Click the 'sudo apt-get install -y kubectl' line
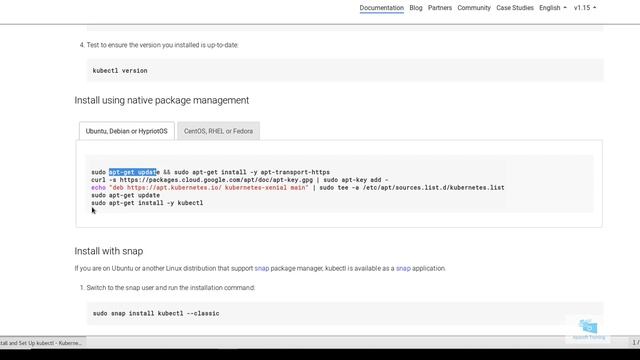 147,203
